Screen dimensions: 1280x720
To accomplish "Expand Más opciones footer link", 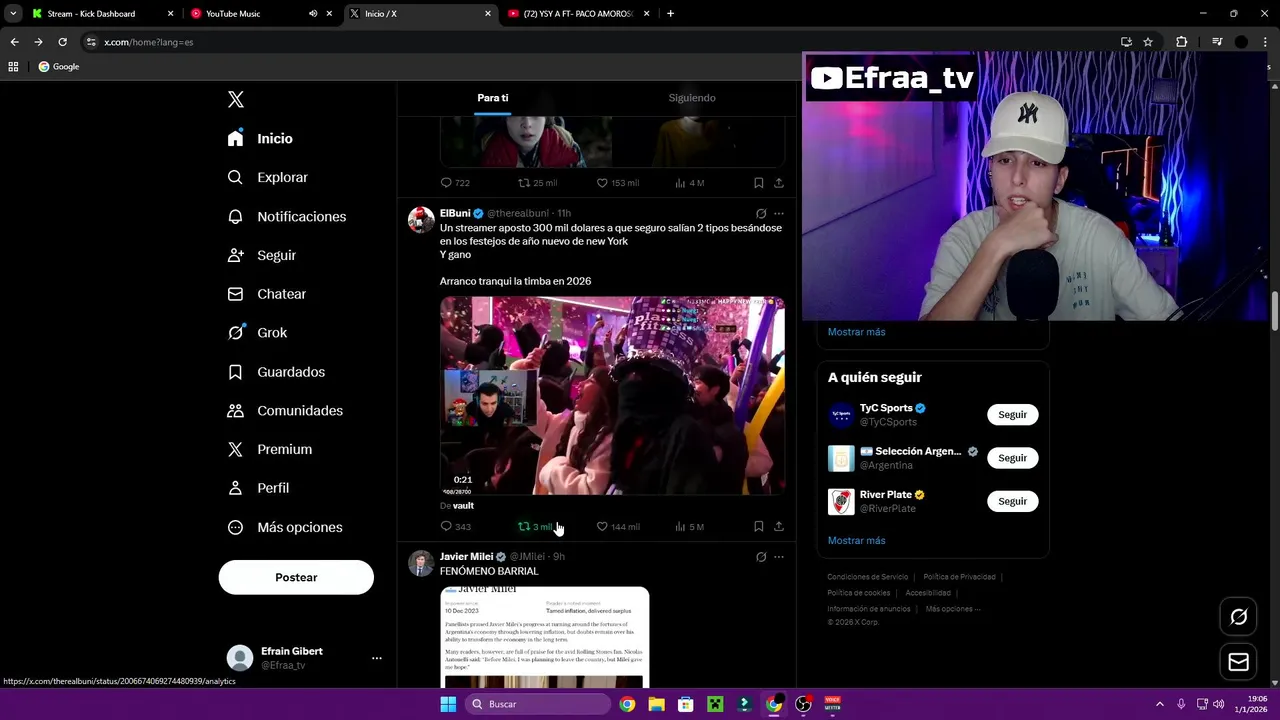I will (952, 609).
